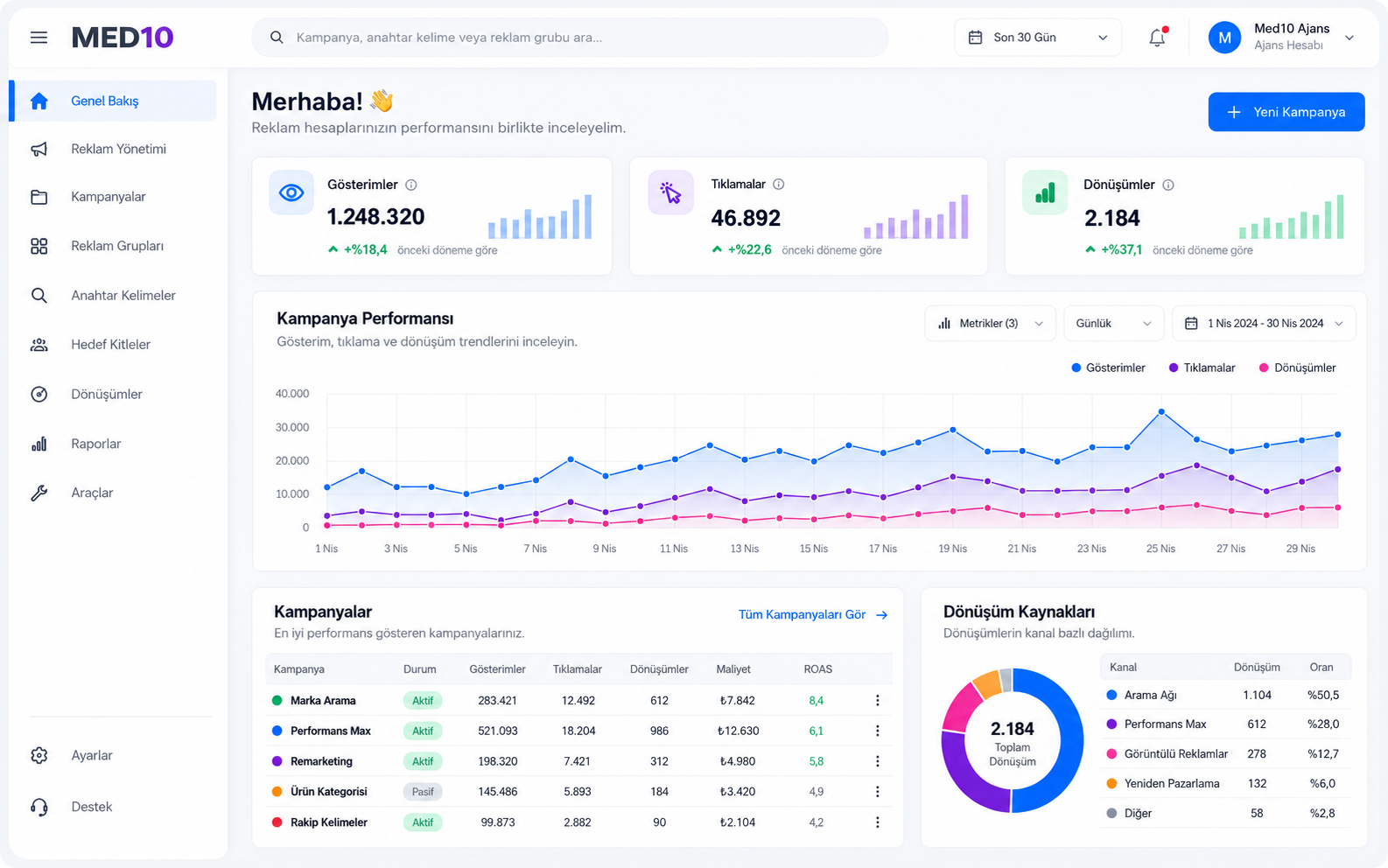The image size is (1388, 868).
Task: Click the Tıklamalar cursor icon
Action: [670, 192]
